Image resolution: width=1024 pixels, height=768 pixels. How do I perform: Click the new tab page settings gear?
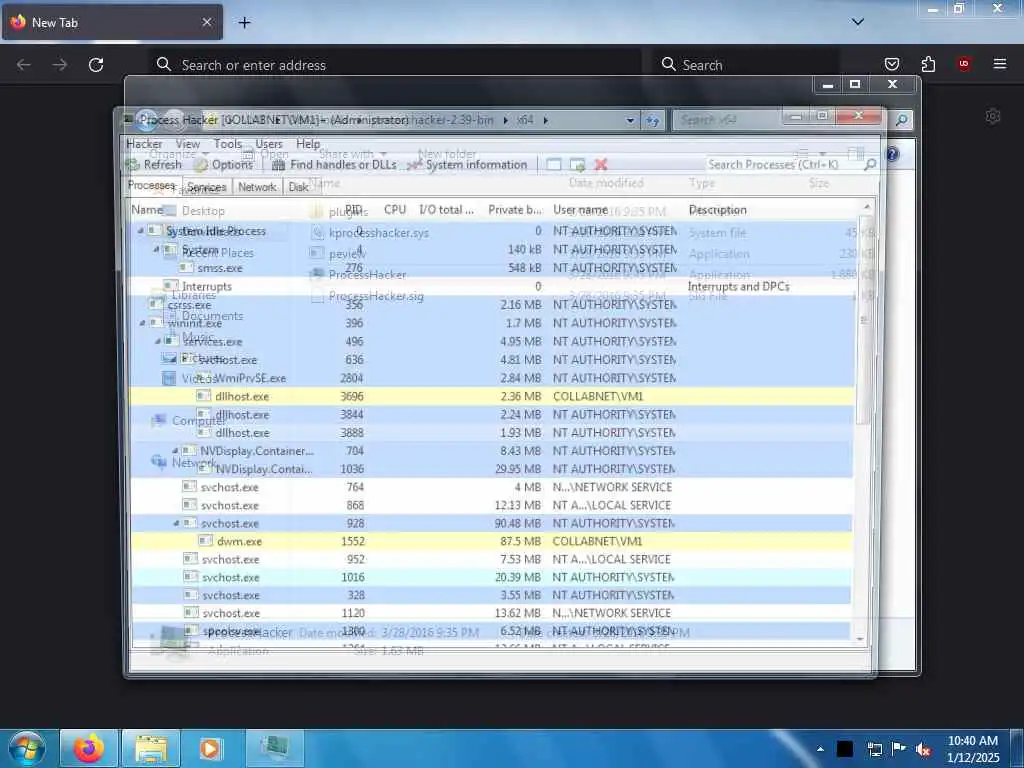pos(993,116)
